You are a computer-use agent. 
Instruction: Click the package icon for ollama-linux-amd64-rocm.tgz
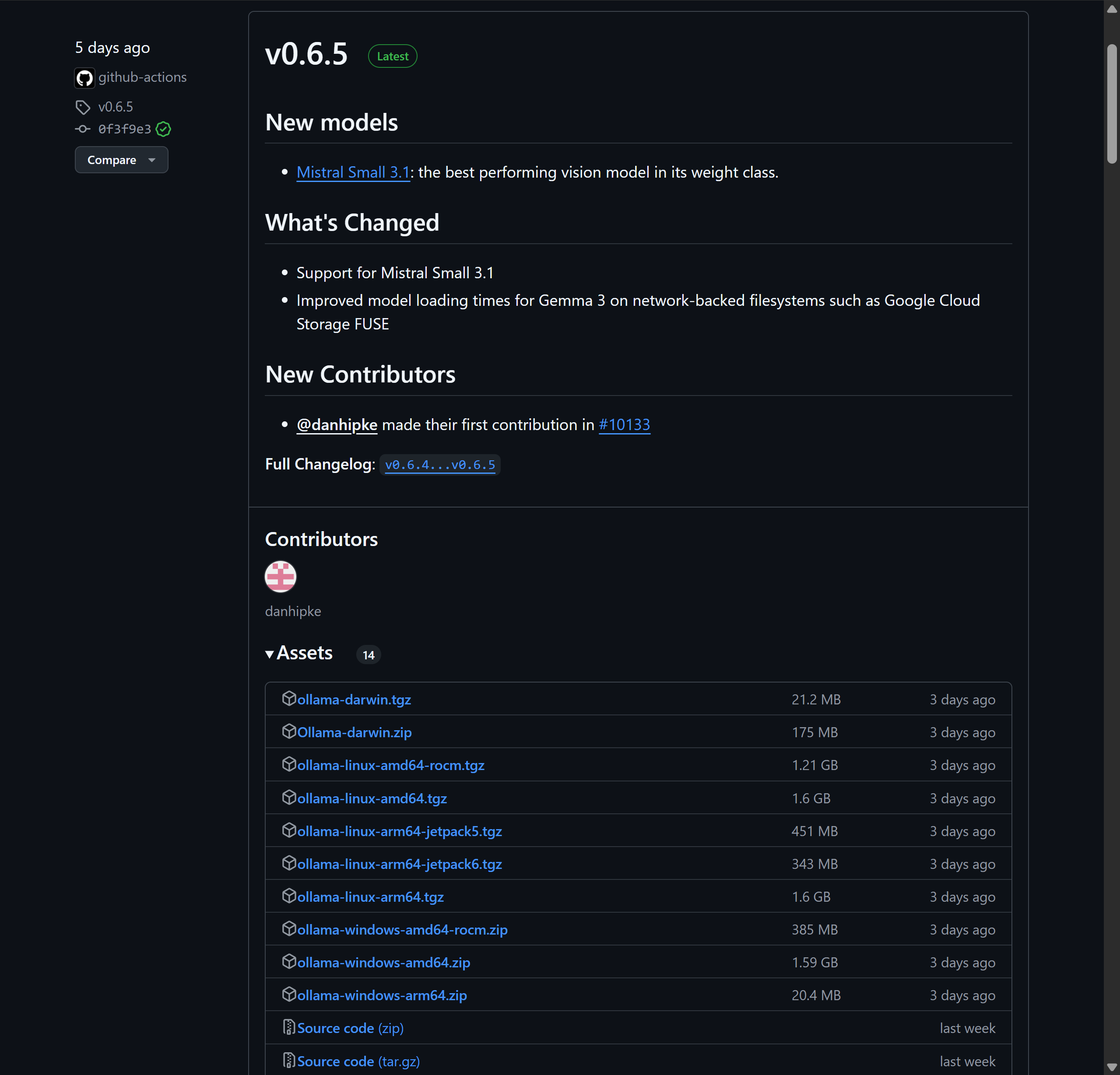pos(289,764)
